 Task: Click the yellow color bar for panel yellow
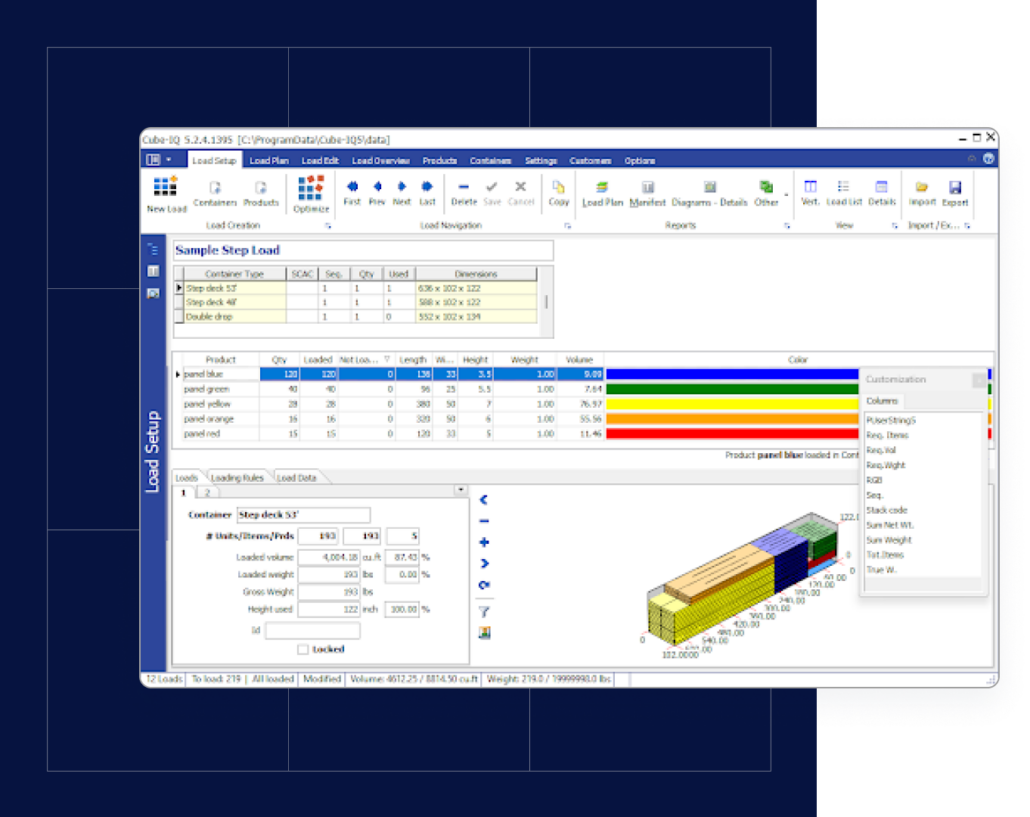pos(732,404)
